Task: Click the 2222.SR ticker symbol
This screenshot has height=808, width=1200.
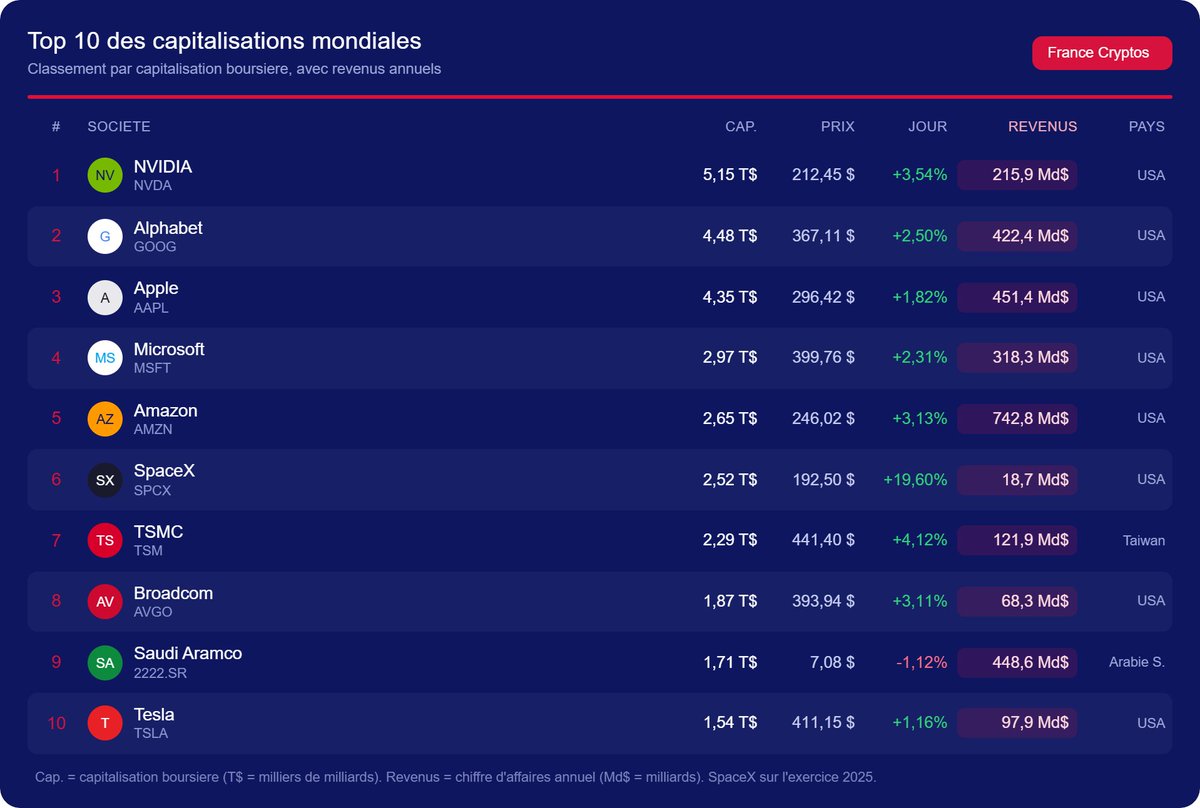Action: 160,673
